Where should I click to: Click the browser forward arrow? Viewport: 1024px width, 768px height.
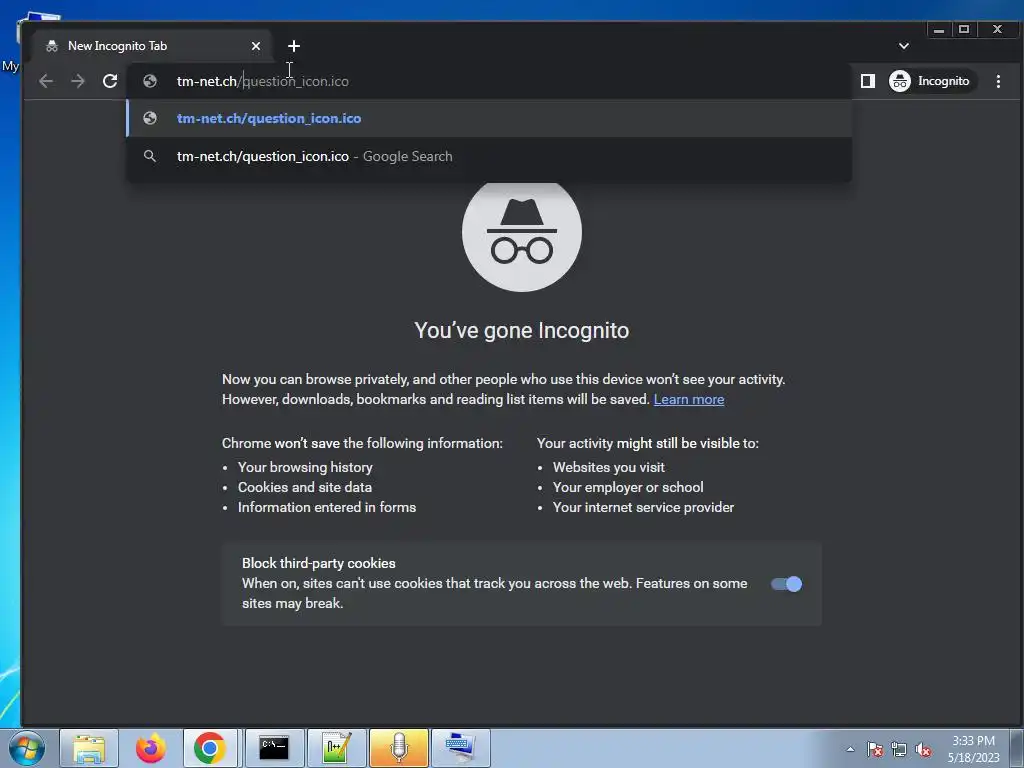pyautogui.click(x=78, y=81)
